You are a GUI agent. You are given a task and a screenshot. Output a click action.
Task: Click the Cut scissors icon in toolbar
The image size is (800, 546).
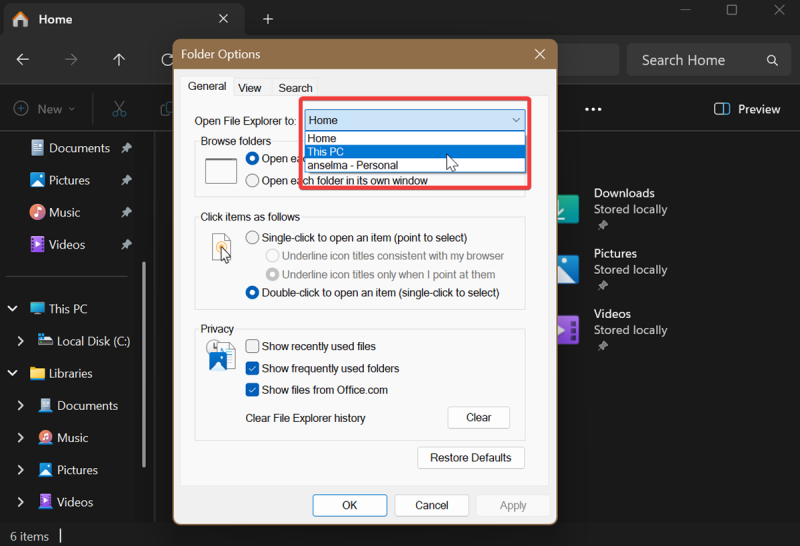tap(119, 109)
